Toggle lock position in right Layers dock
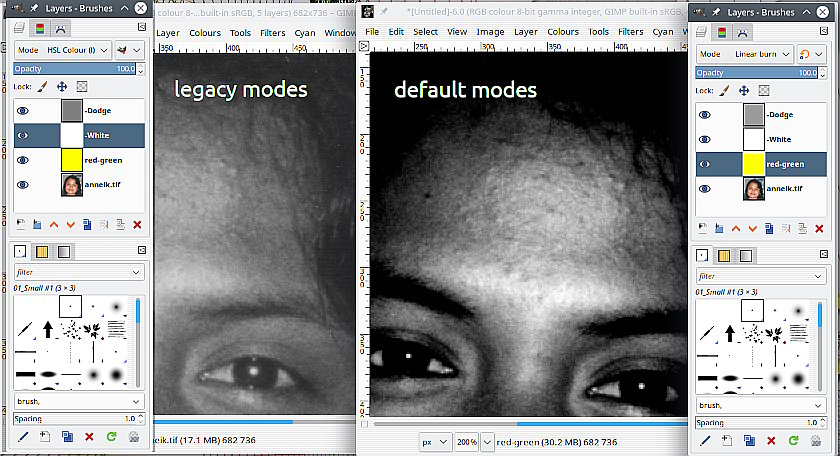Screen dimensions: 840x456 [744, 91]
